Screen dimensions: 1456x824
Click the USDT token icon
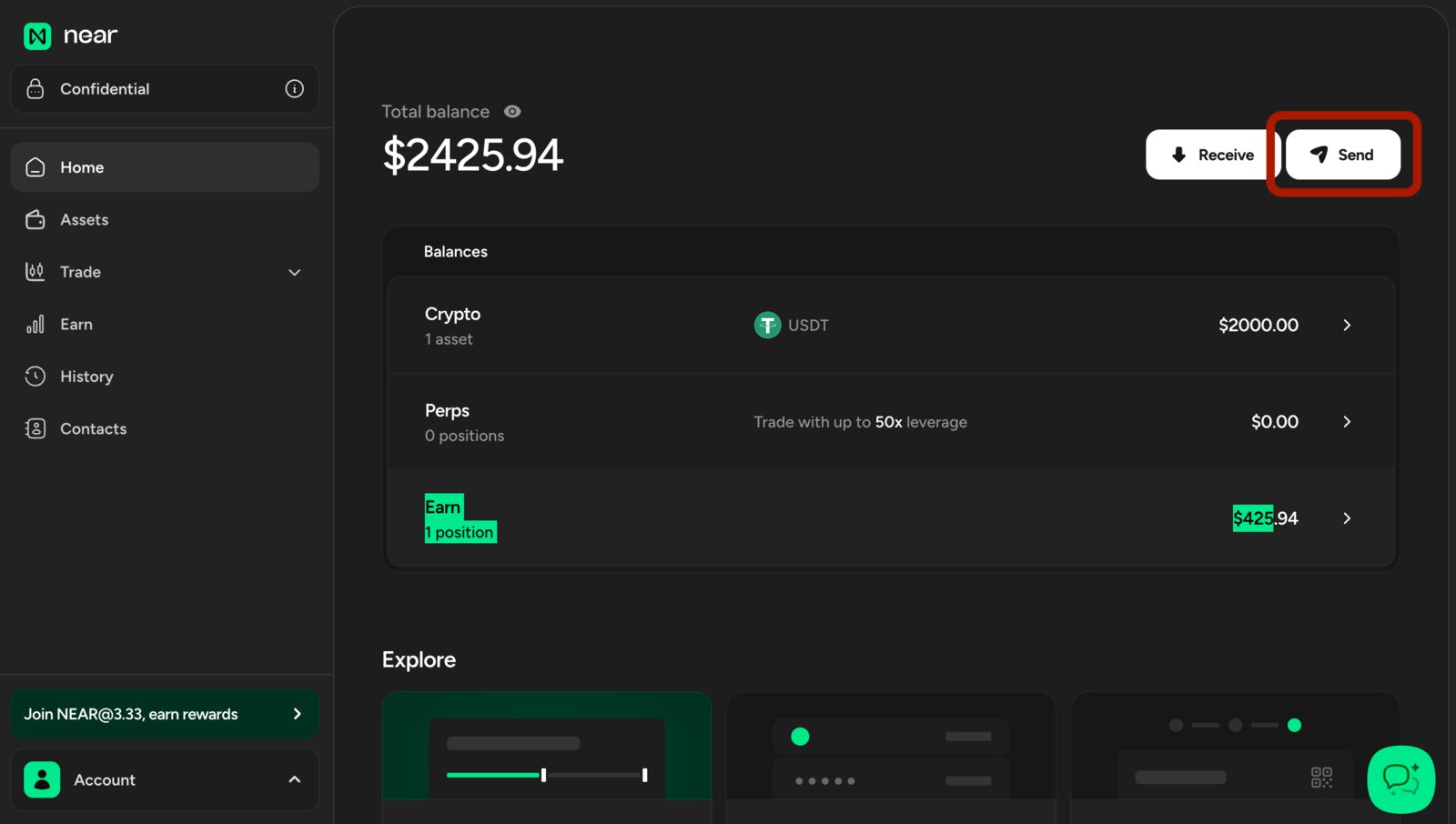(x=767, y=325)
